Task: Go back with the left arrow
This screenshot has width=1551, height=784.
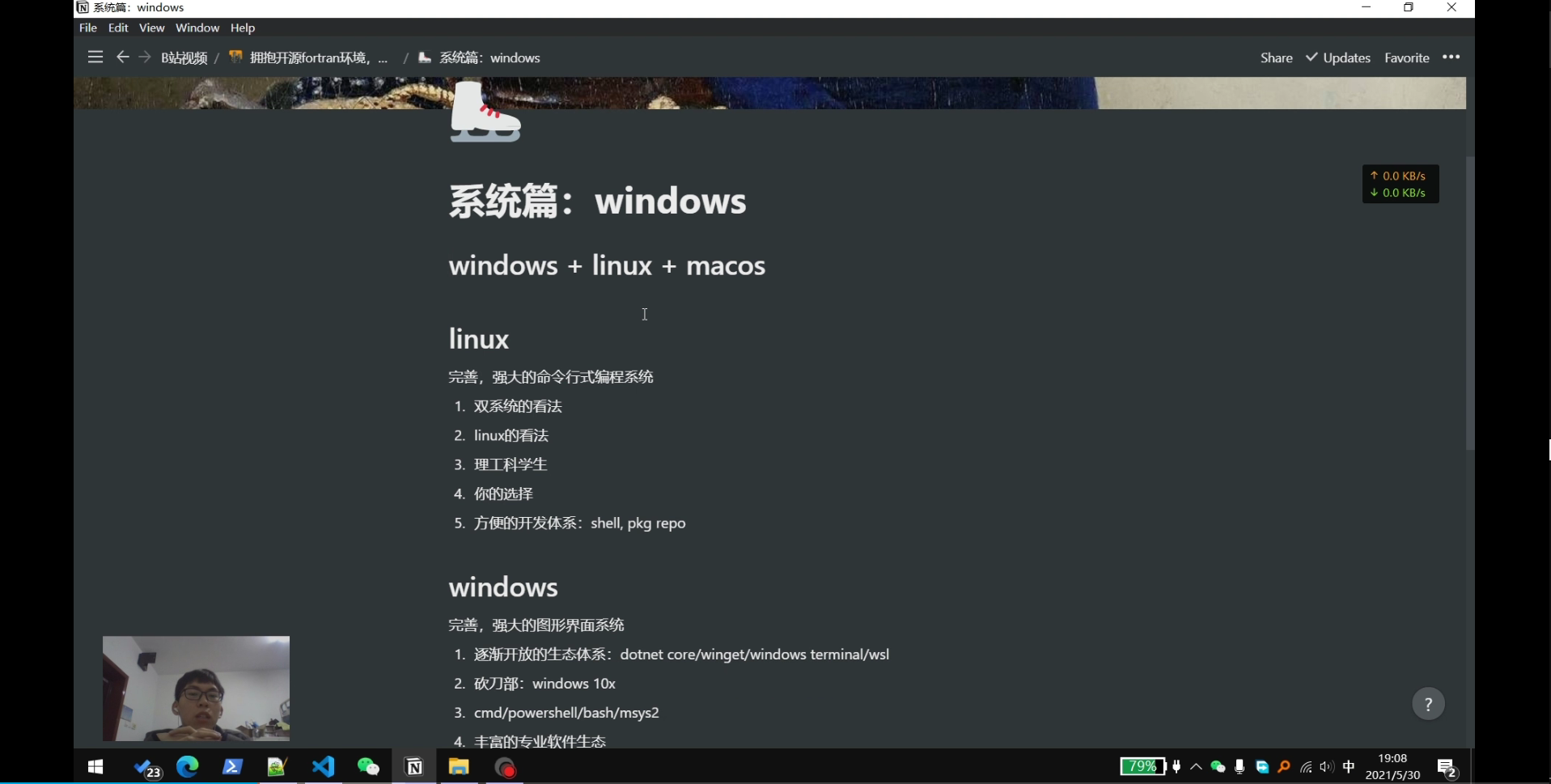Action: [x=123, y=57]
